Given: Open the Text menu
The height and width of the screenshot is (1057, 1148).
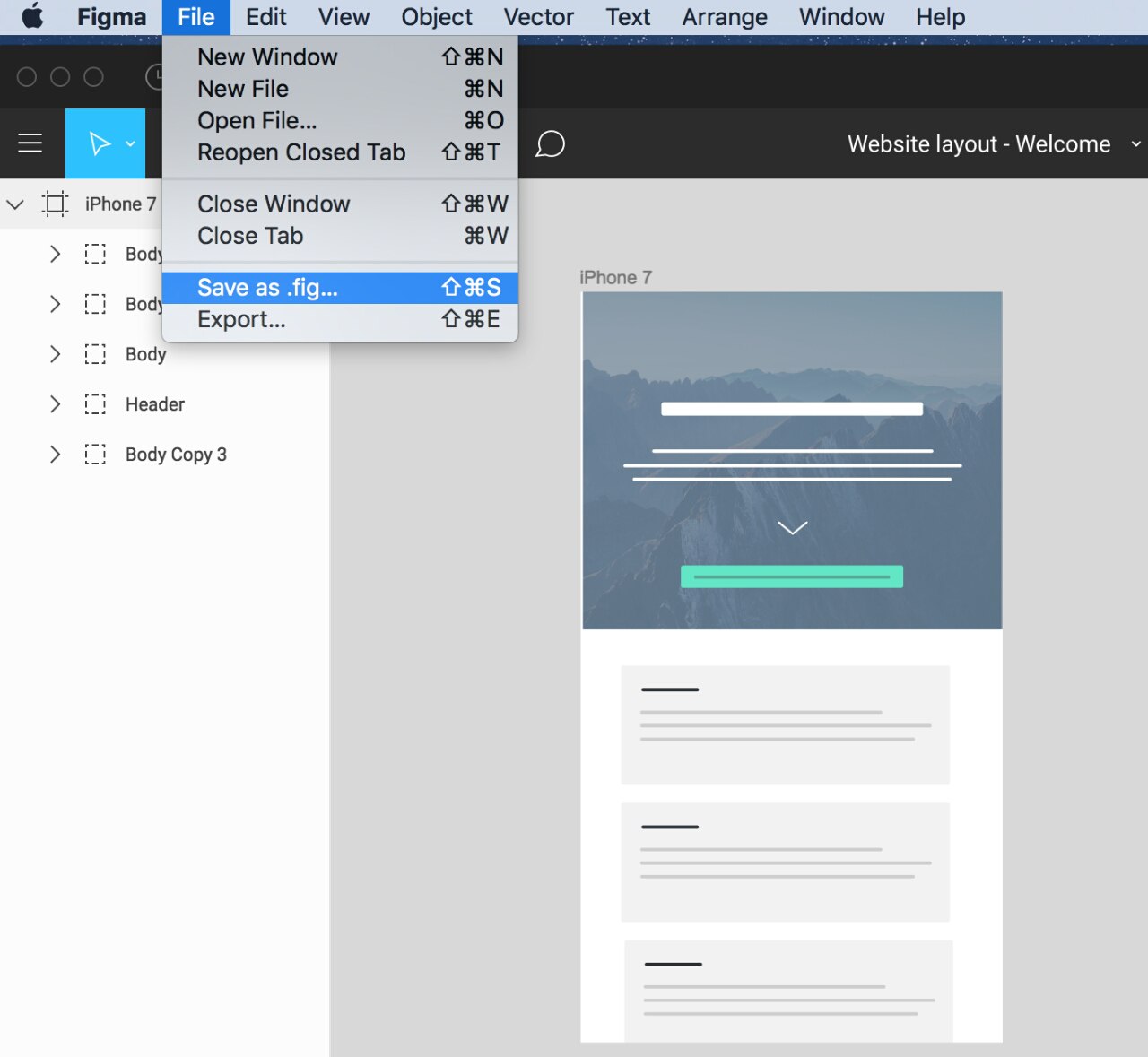Looking at the screenshot, I should tap(628, 17).
